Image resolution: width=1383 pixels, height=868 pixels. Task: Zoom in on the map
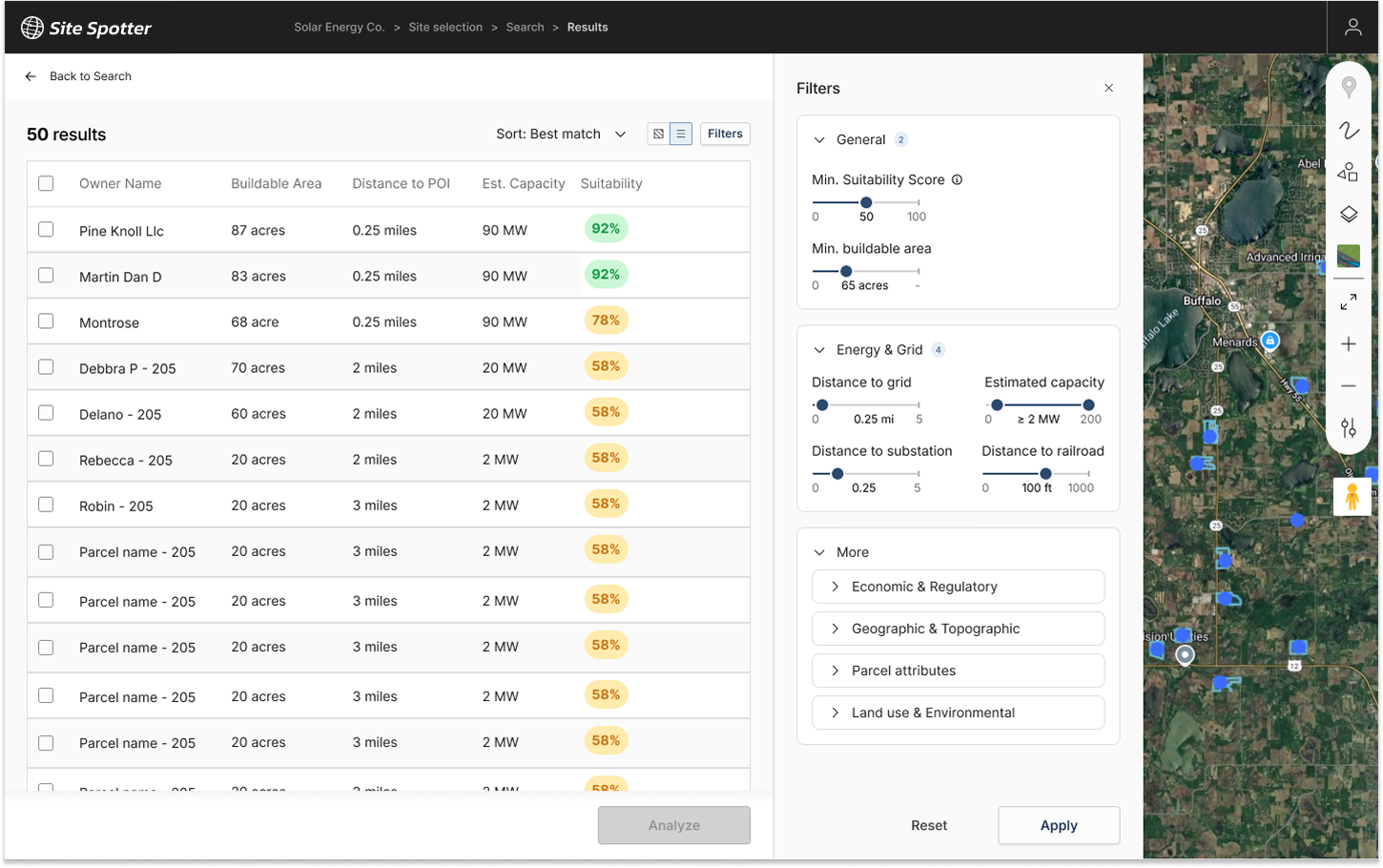point(1349,343)
